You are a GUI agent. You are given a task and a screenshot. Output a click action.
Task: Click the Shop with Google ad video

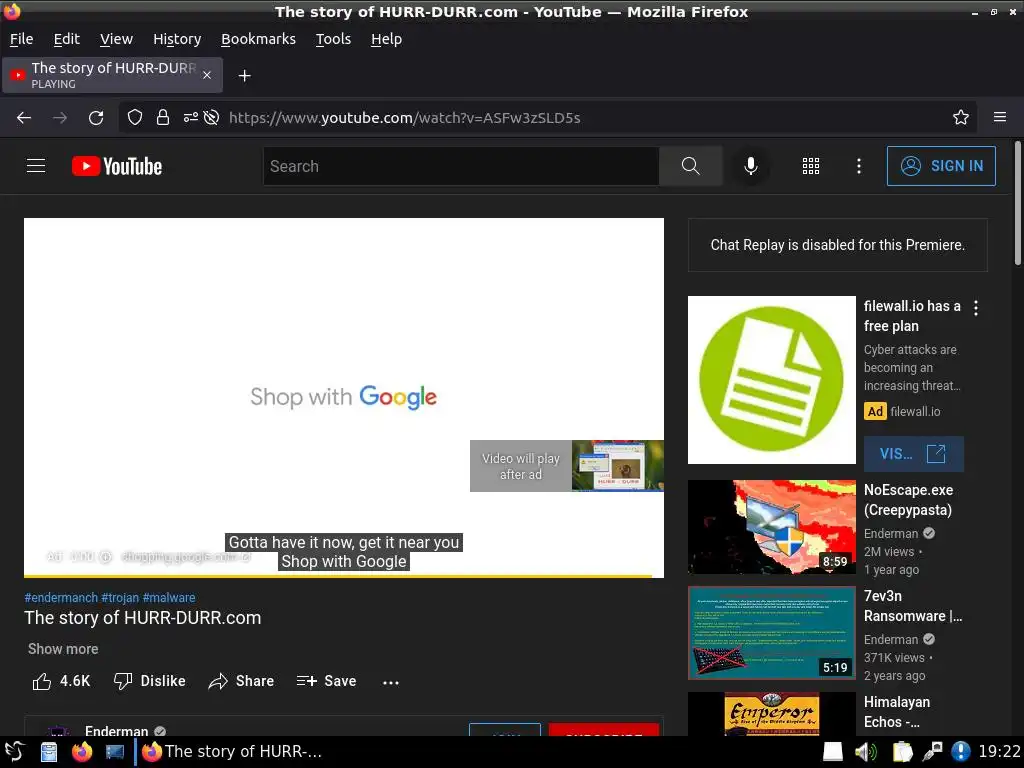click(344, 397)
